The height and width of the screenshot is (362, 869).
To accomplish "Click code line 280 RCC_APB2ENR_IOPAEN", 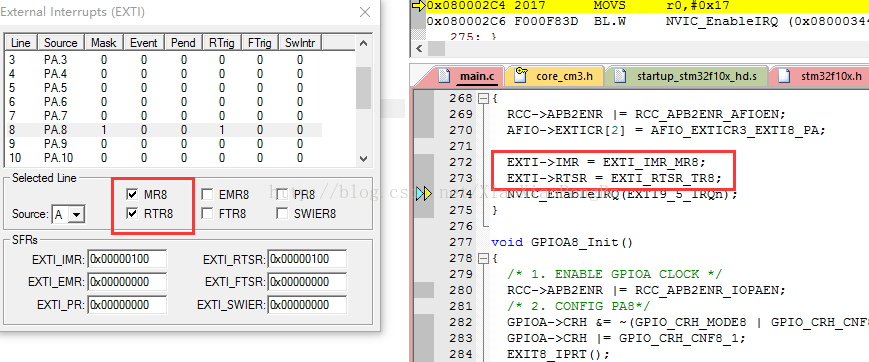I will click(x=646, y=290).
